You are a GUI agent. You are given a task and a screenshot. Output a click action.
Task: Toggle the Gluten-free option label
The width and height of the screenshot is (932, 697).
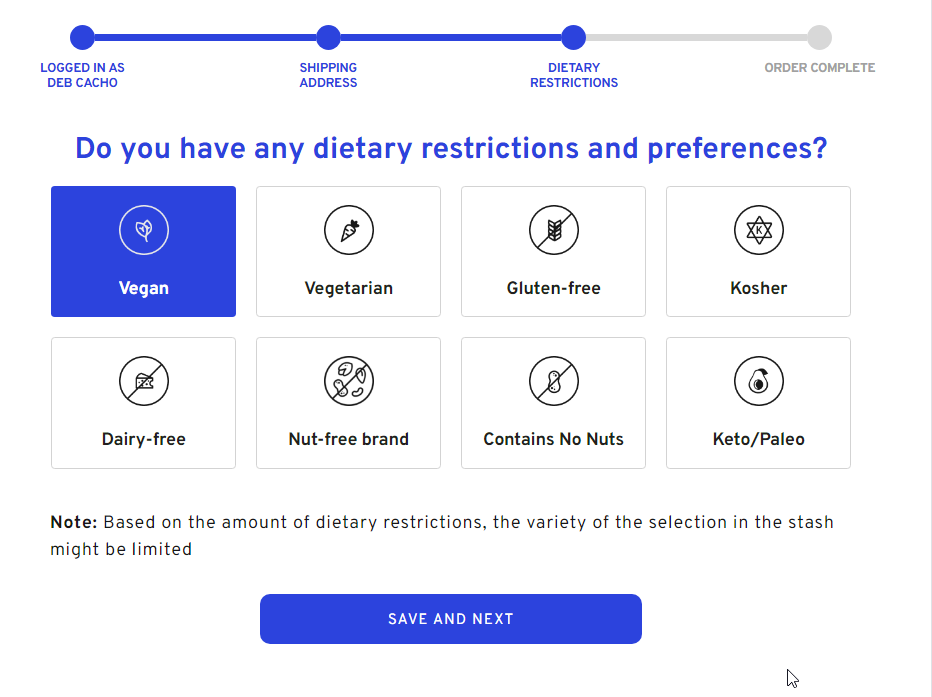point(554,288)
